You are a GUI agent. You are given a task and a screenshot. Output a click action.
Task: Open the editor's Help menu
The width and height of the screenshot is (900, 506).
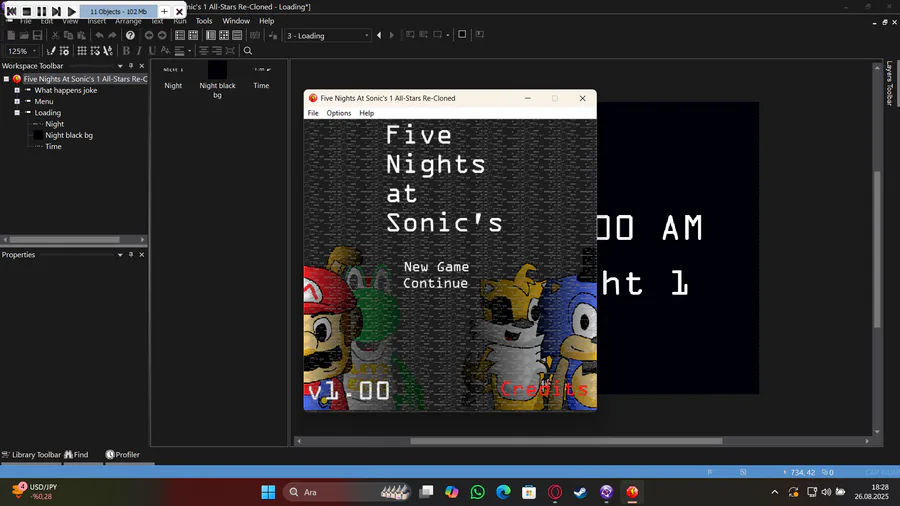tap(266, 21)
